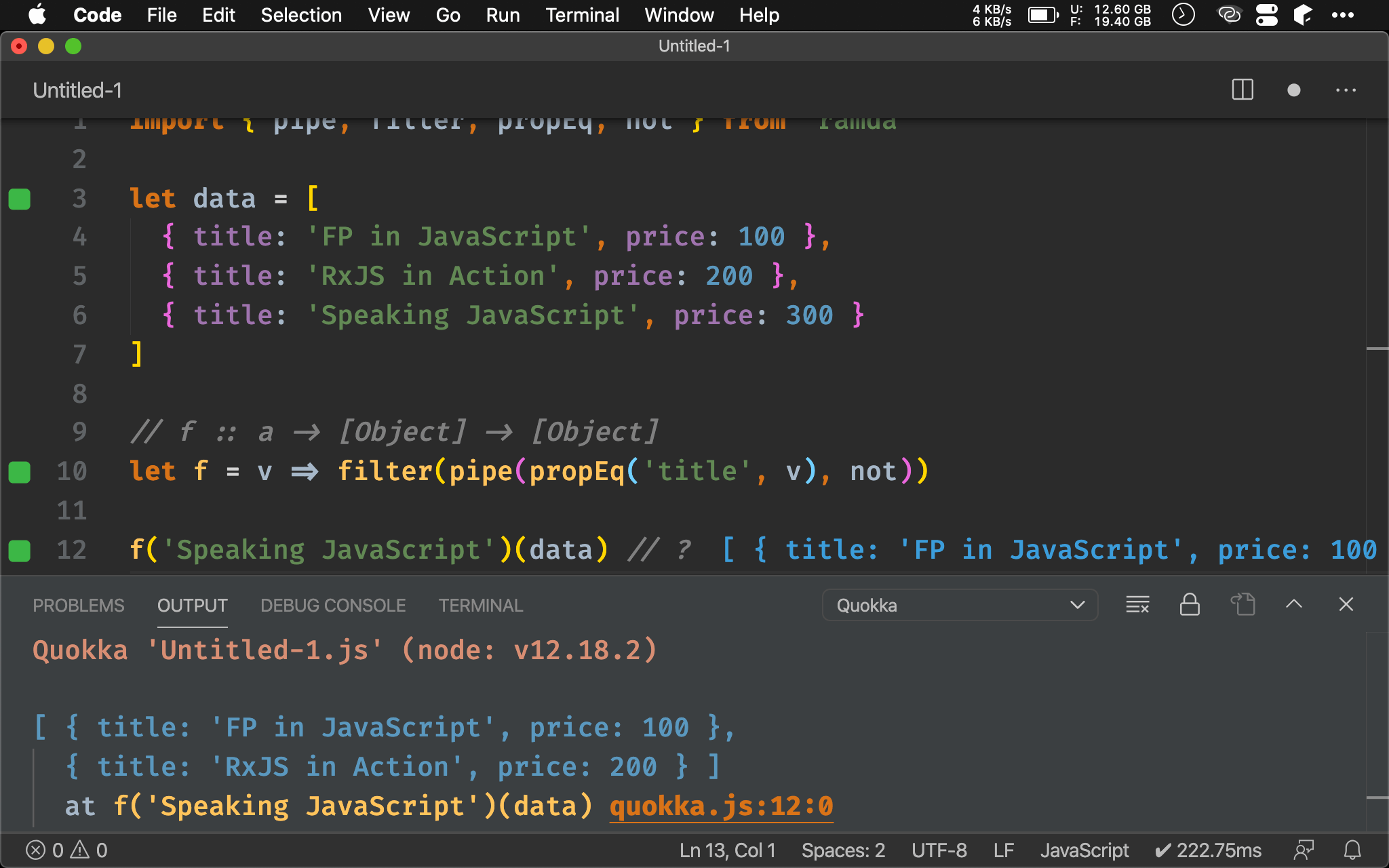The image size is (1389, 868).
Task: Click line number 10 in the gutter
Action: [72, 471]
